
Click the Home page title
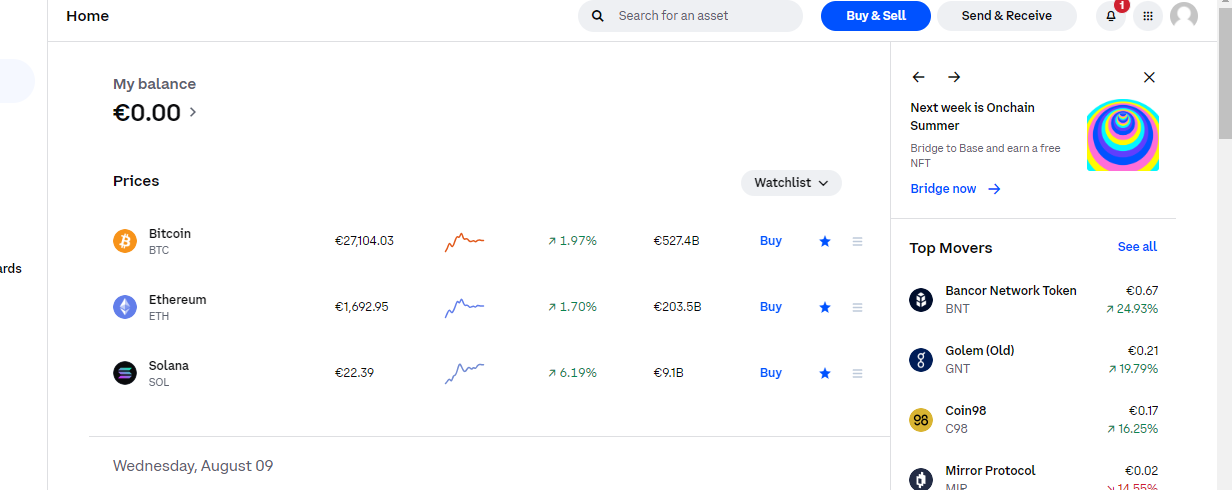88,16
